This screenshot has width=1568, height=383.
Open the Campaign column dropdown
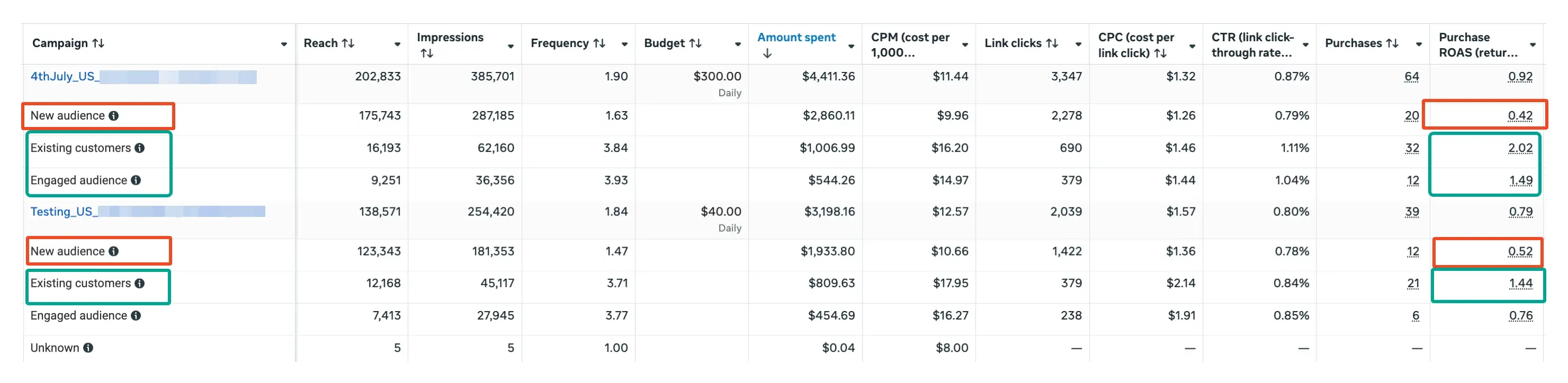coord(284,43)
